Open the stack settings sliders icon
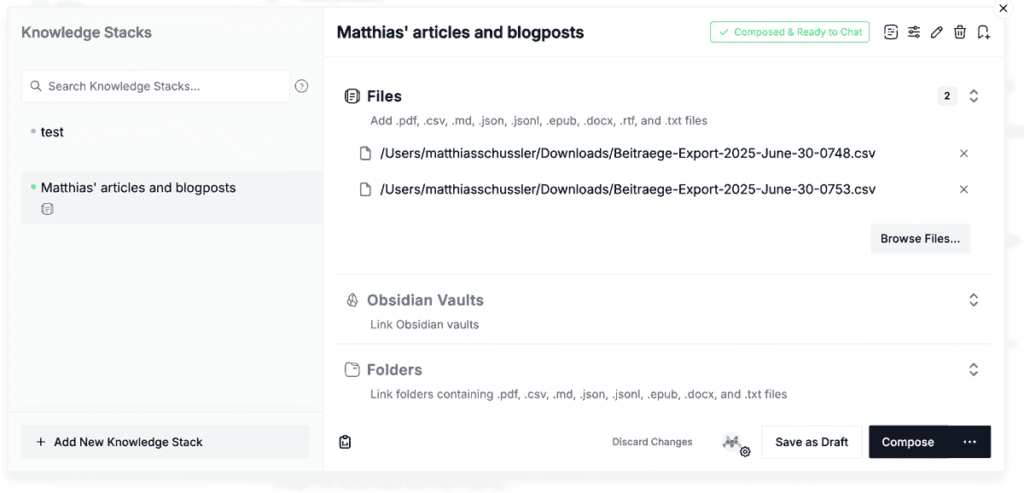The image size is (1024, 493). (914, 32)
